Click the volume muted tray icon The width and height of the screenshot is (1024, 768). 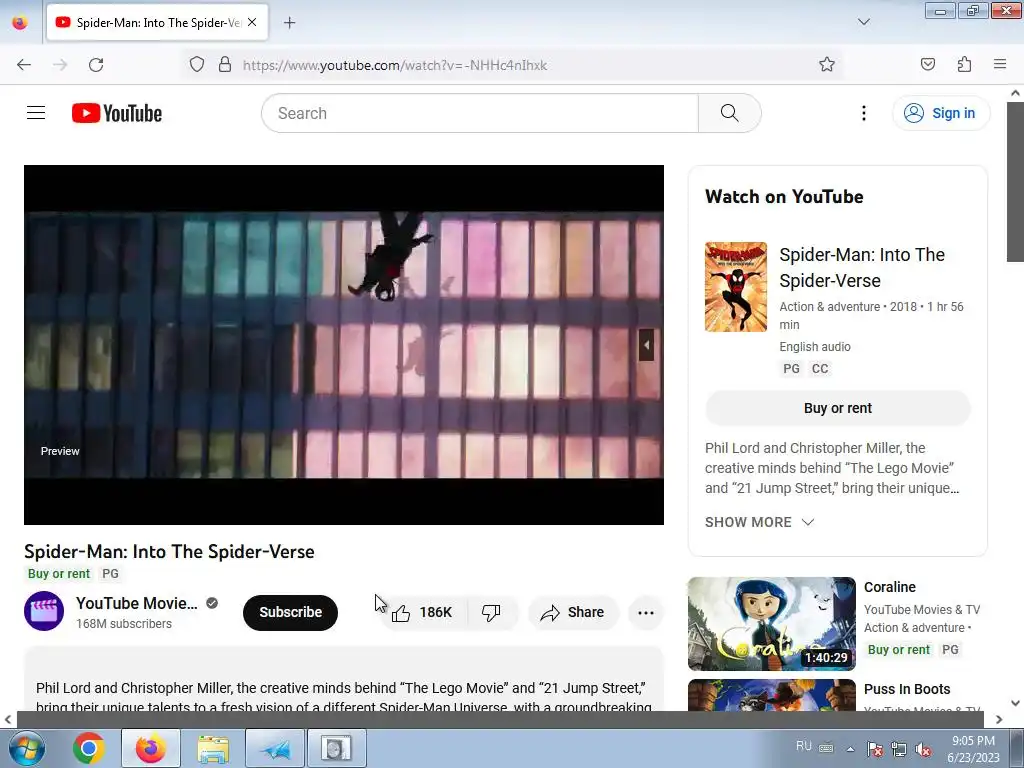pos(923,749)
